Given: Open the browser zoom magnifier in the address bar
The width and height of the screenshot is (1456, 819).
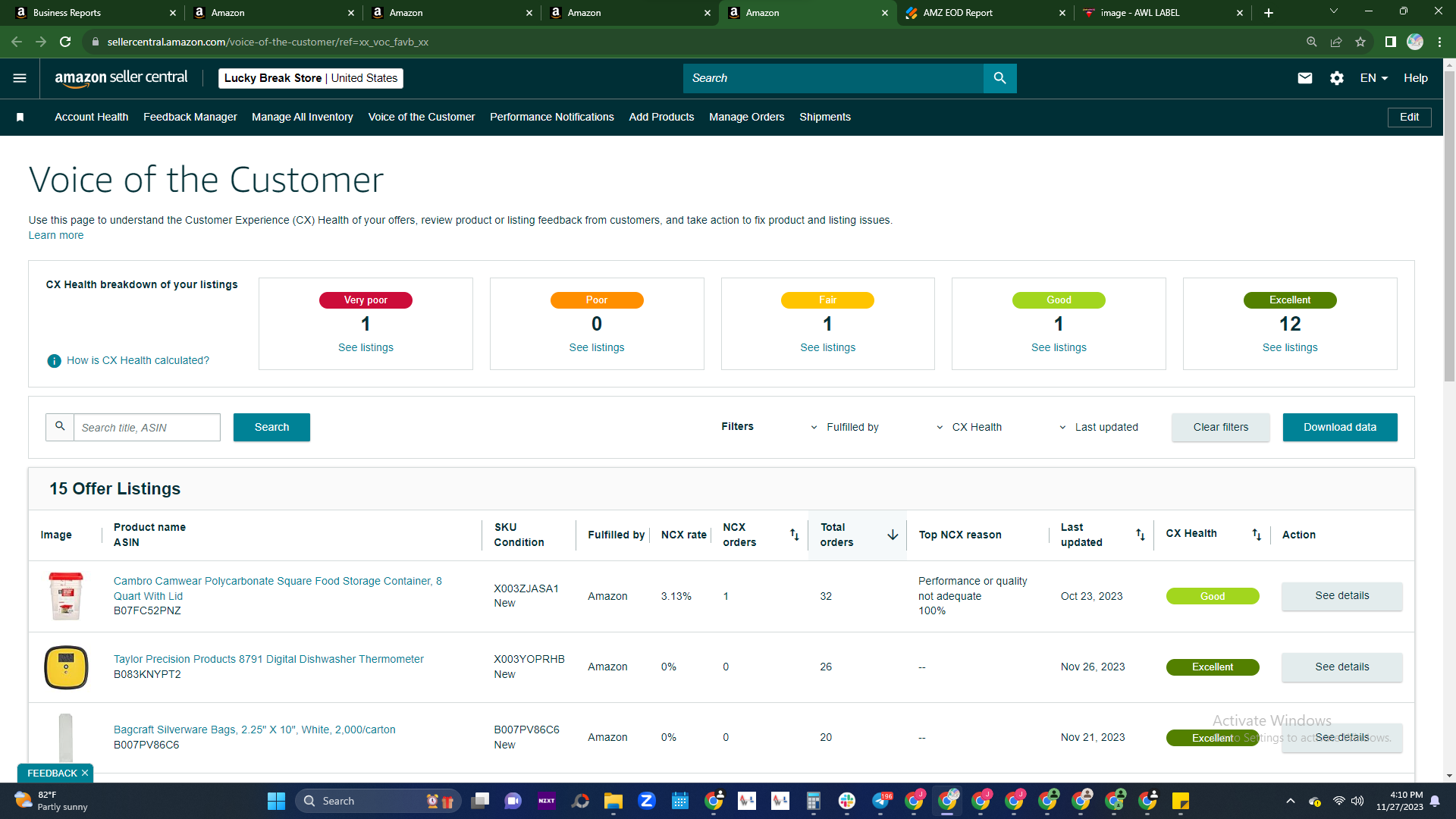Looking at the screenshot, I should [x=1311, y=42].
